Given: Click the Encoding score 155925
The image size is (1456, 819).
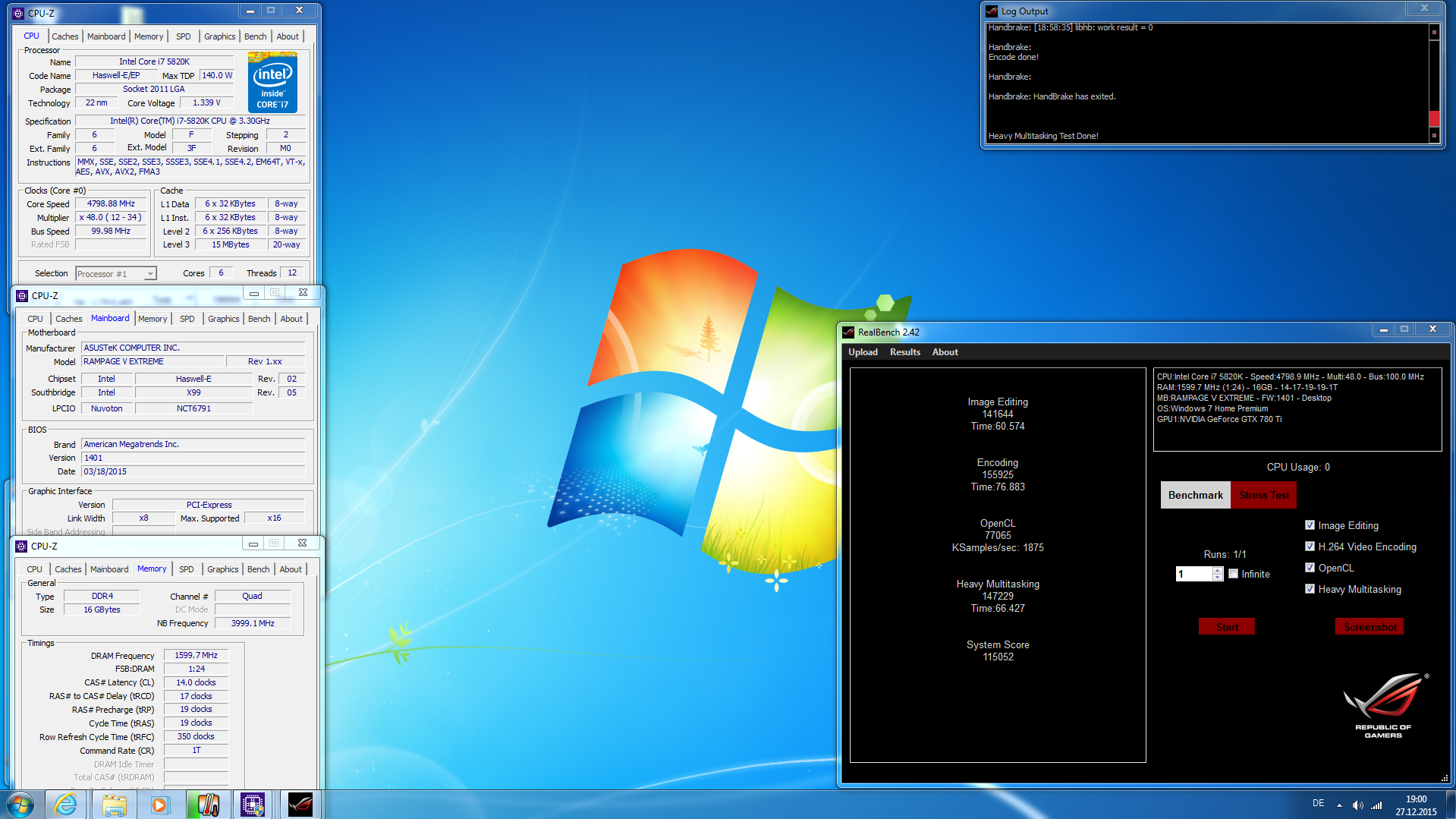Looking at the screenshot, I should pyautogui.click(x=998, y=474).
